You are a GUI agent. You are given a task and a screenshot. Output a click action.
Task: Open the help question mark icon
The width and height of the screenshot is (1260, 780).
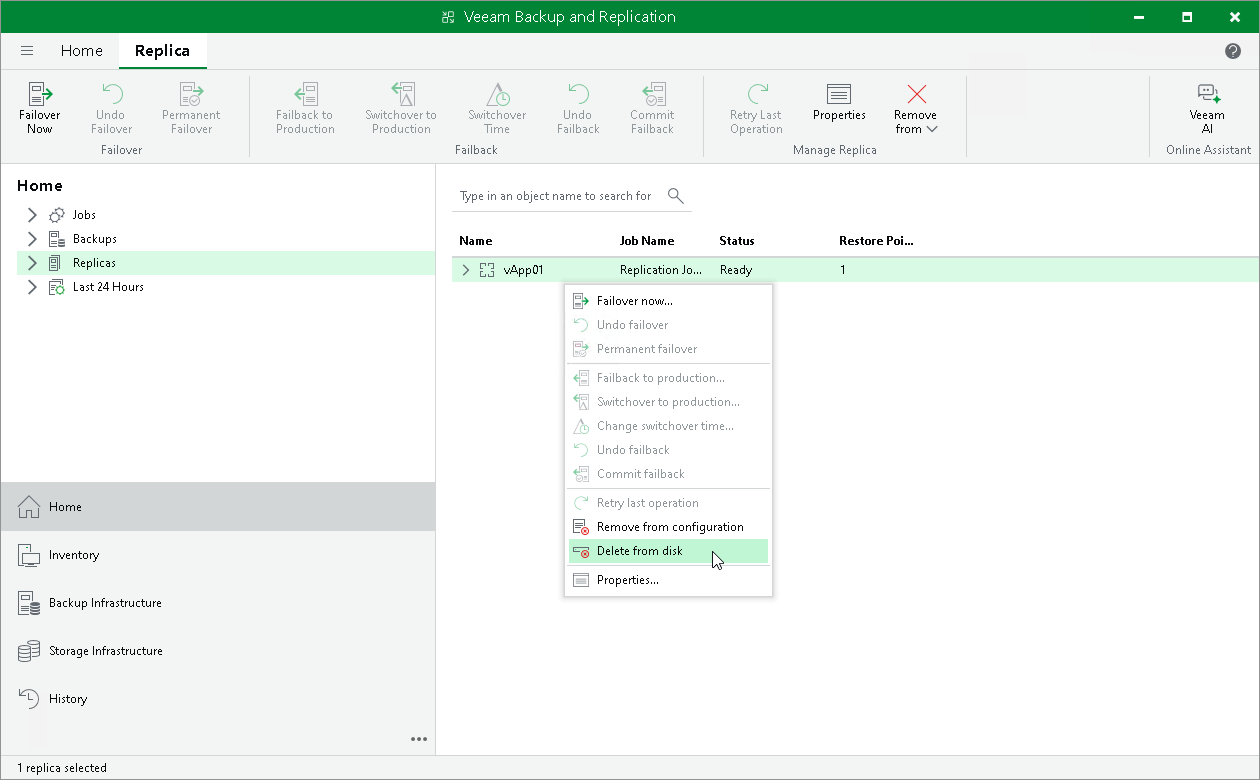[x=1233, y=51]
